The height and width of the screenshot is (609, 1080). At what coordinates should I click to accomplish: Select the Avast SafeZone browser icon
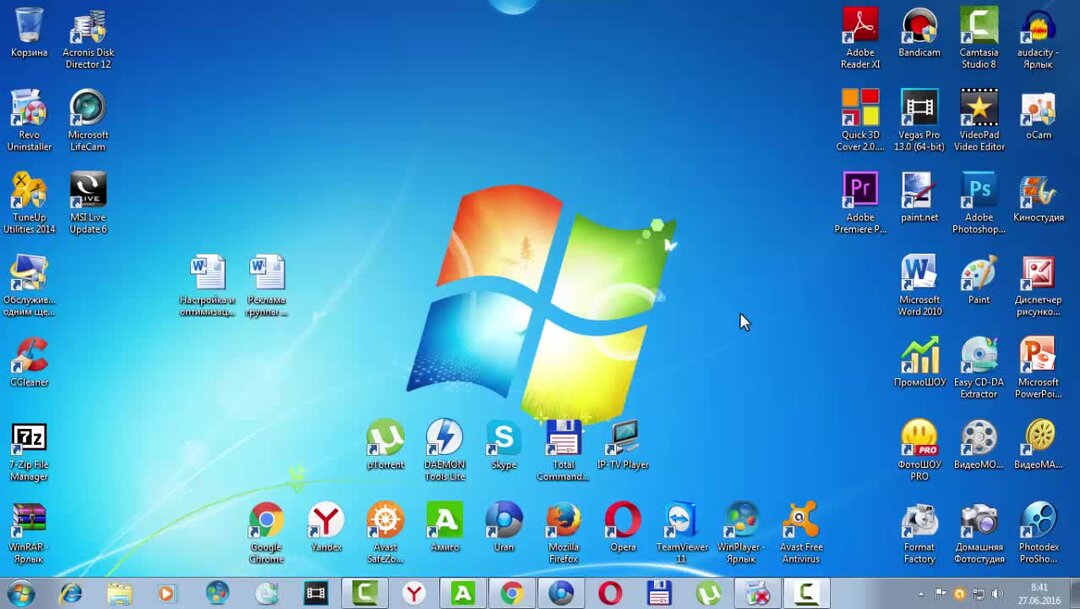pyautogui.click(x=385, y=521)
